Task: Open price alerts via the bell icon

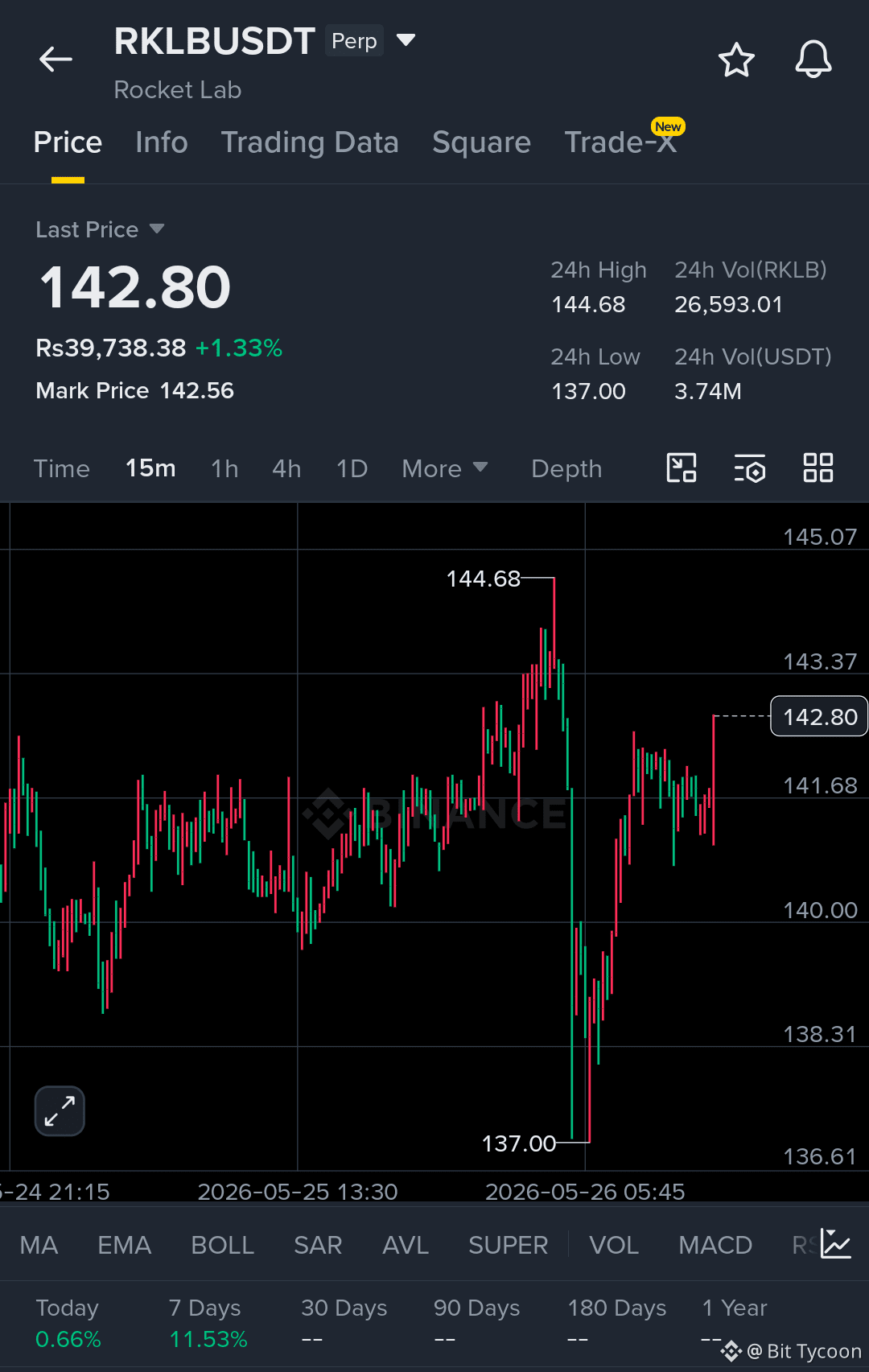Action: 813,60
